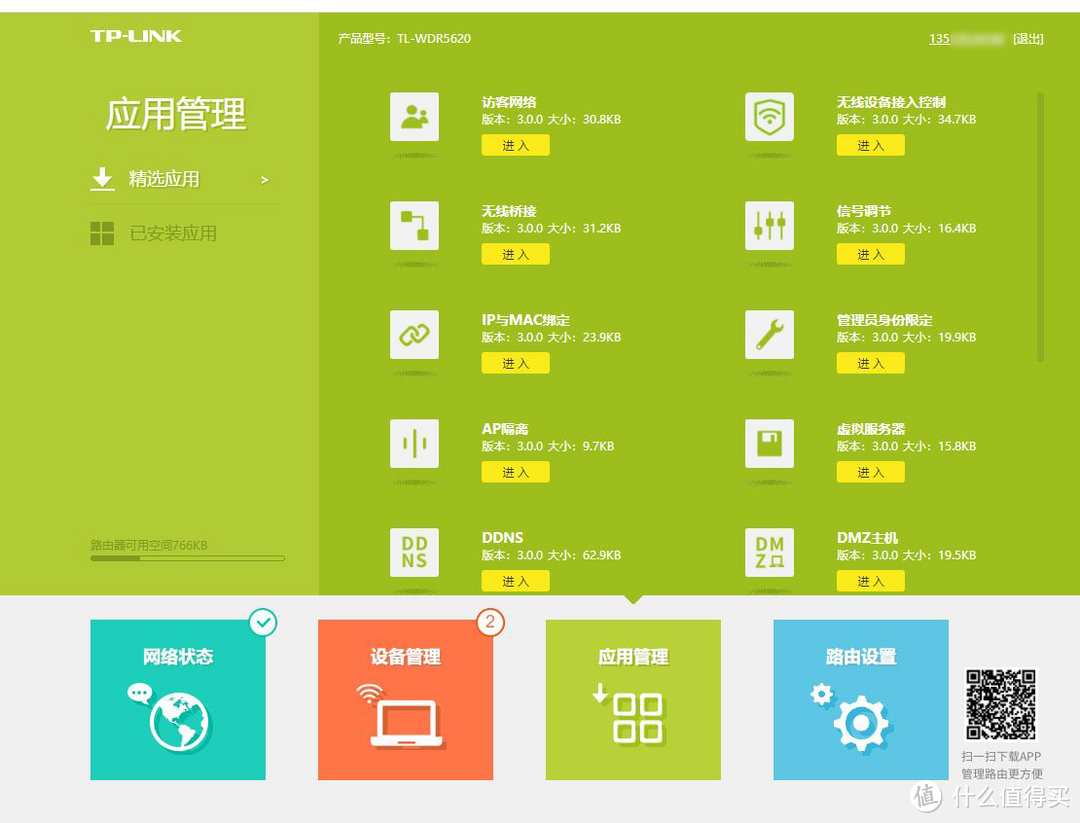Switch to the 路由设置 router settings tab
The height and width of the screenshot is (823, 1080).
click(x=861, y=699)
